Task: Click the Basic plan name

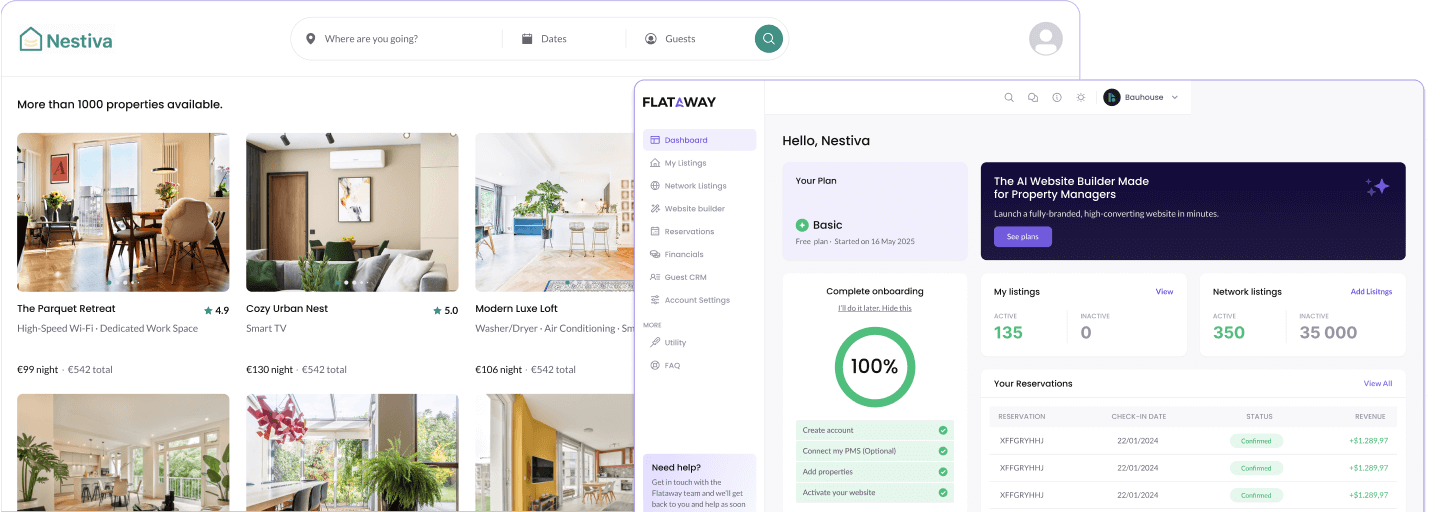Action: click(827, 225)
